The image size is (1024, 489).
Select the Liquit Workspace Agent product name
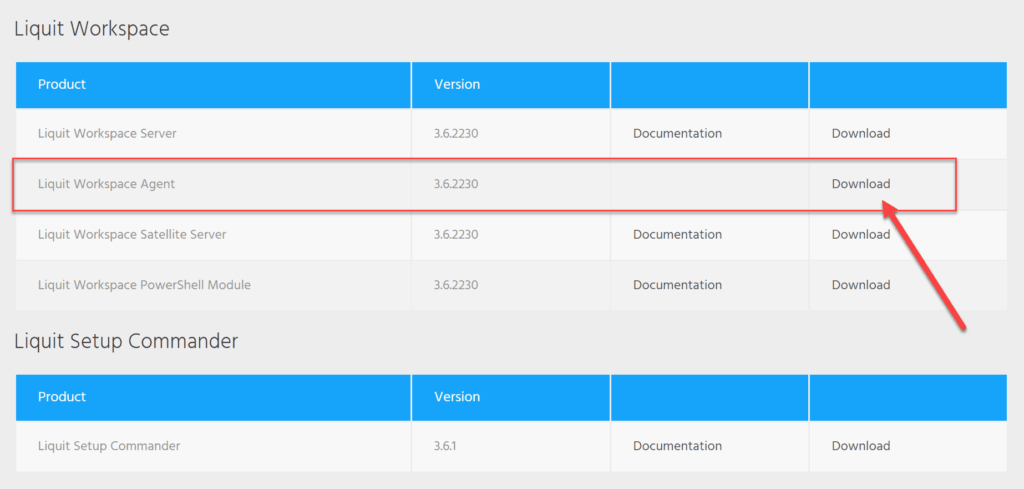(106, 184)
